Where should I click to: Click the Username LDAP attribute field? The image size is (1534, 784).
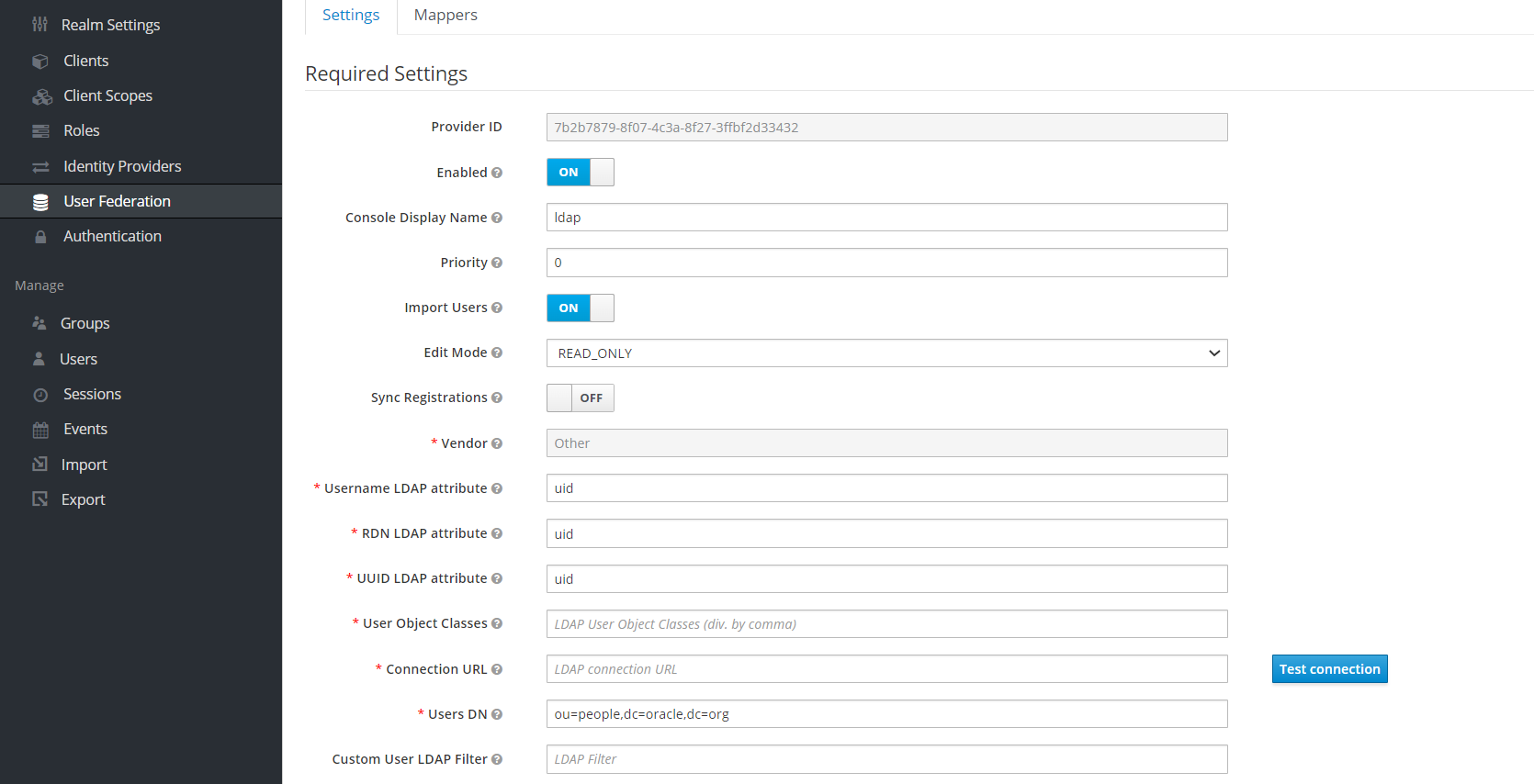point(886,488)
